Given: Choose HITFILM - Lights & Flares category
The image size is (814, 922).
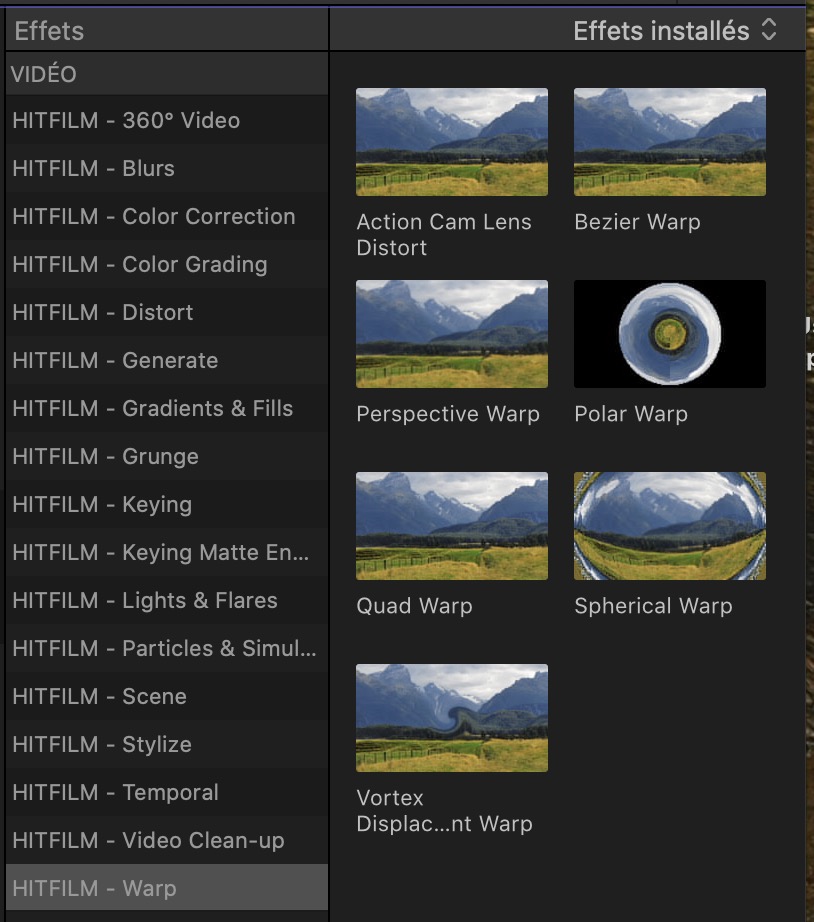Looking at the screenshot, I should (x=167, y=600).
